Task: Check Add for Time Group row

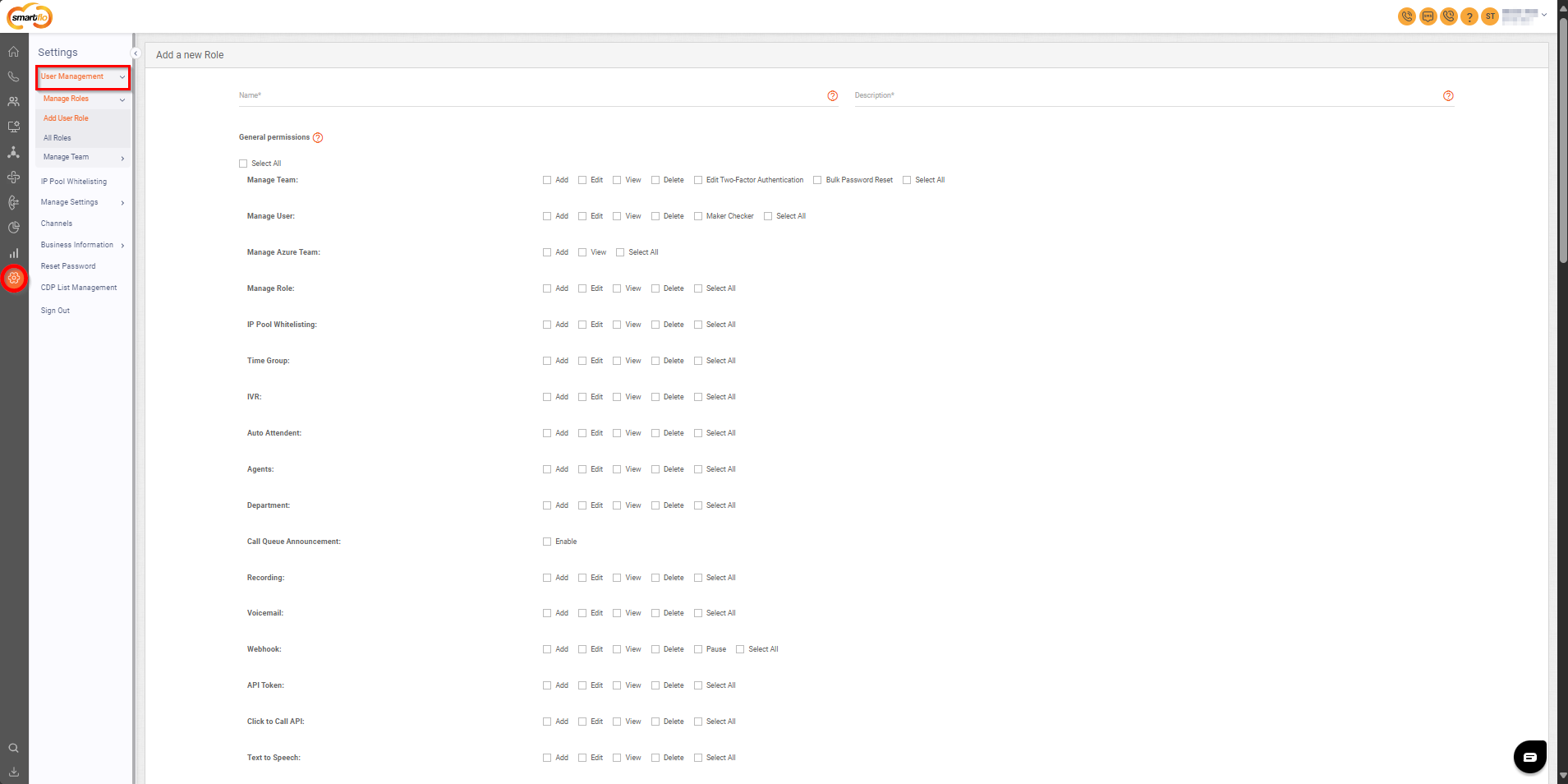Action: pyautogui.click(x=547, y=361)
